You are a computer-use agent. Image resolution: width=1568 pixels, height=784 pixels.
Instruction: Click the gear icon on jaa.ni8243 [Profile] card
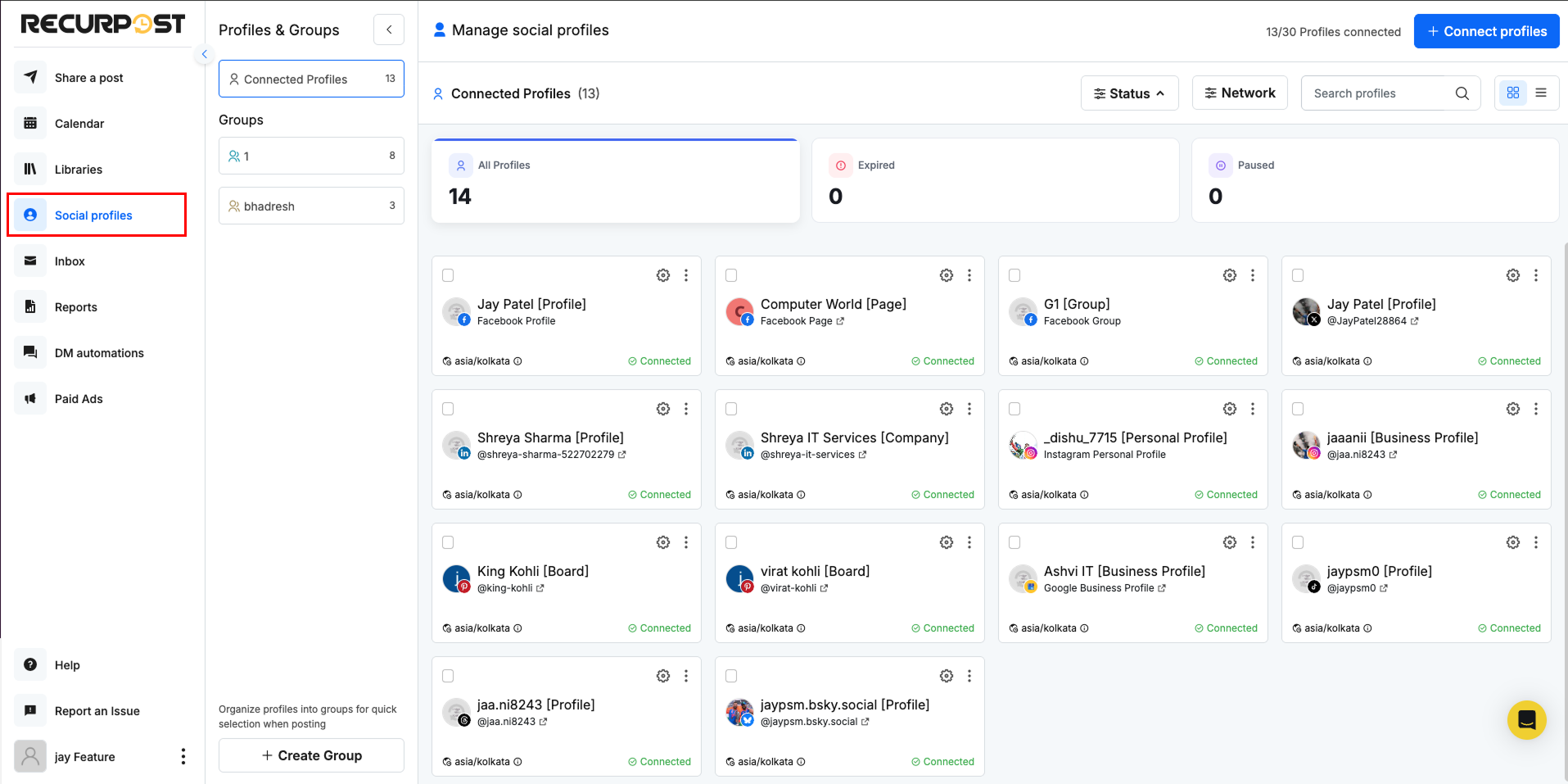click(663, 676)
